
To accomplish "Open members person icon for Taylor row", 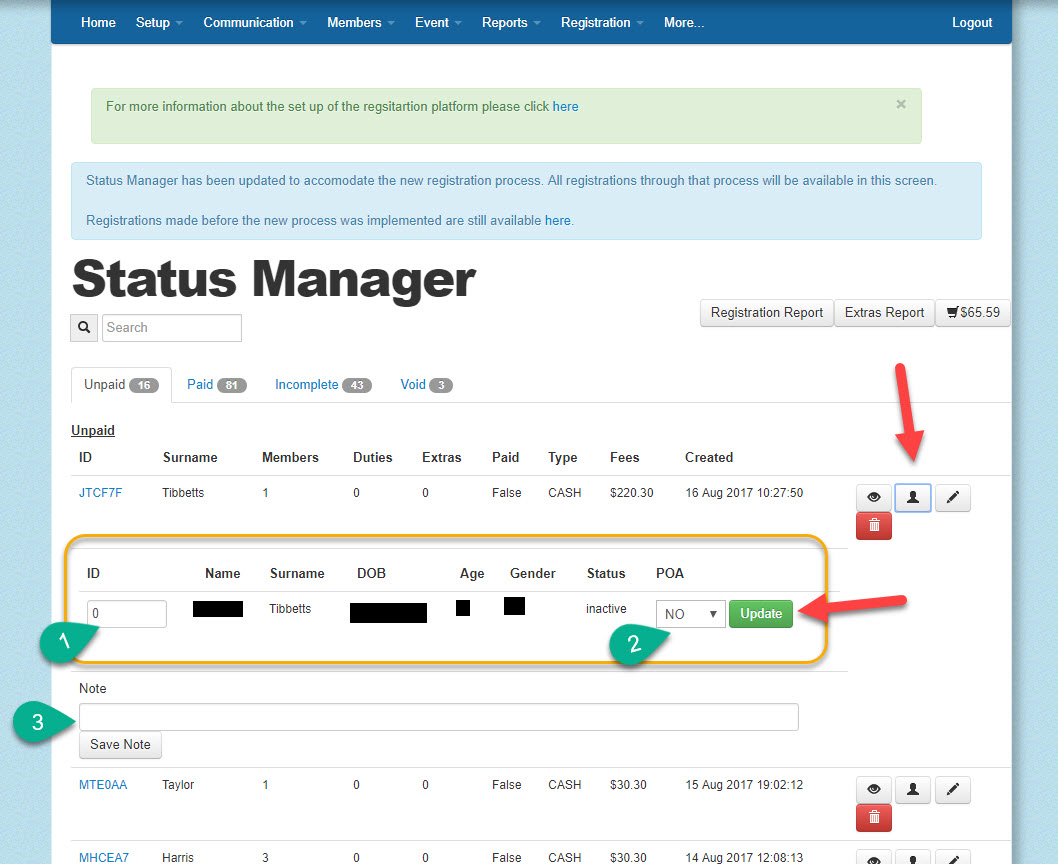I will (912, 789).
